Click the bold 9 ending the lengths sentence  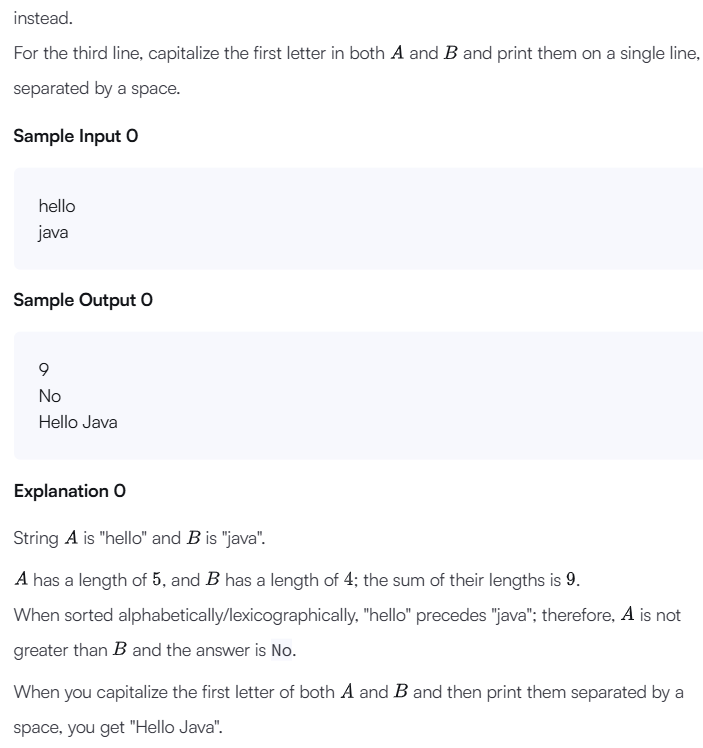571,580
